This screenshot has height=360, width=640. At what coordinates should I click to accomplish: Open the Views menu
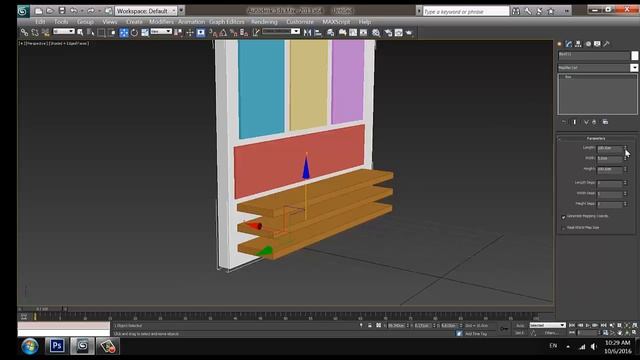110,22
